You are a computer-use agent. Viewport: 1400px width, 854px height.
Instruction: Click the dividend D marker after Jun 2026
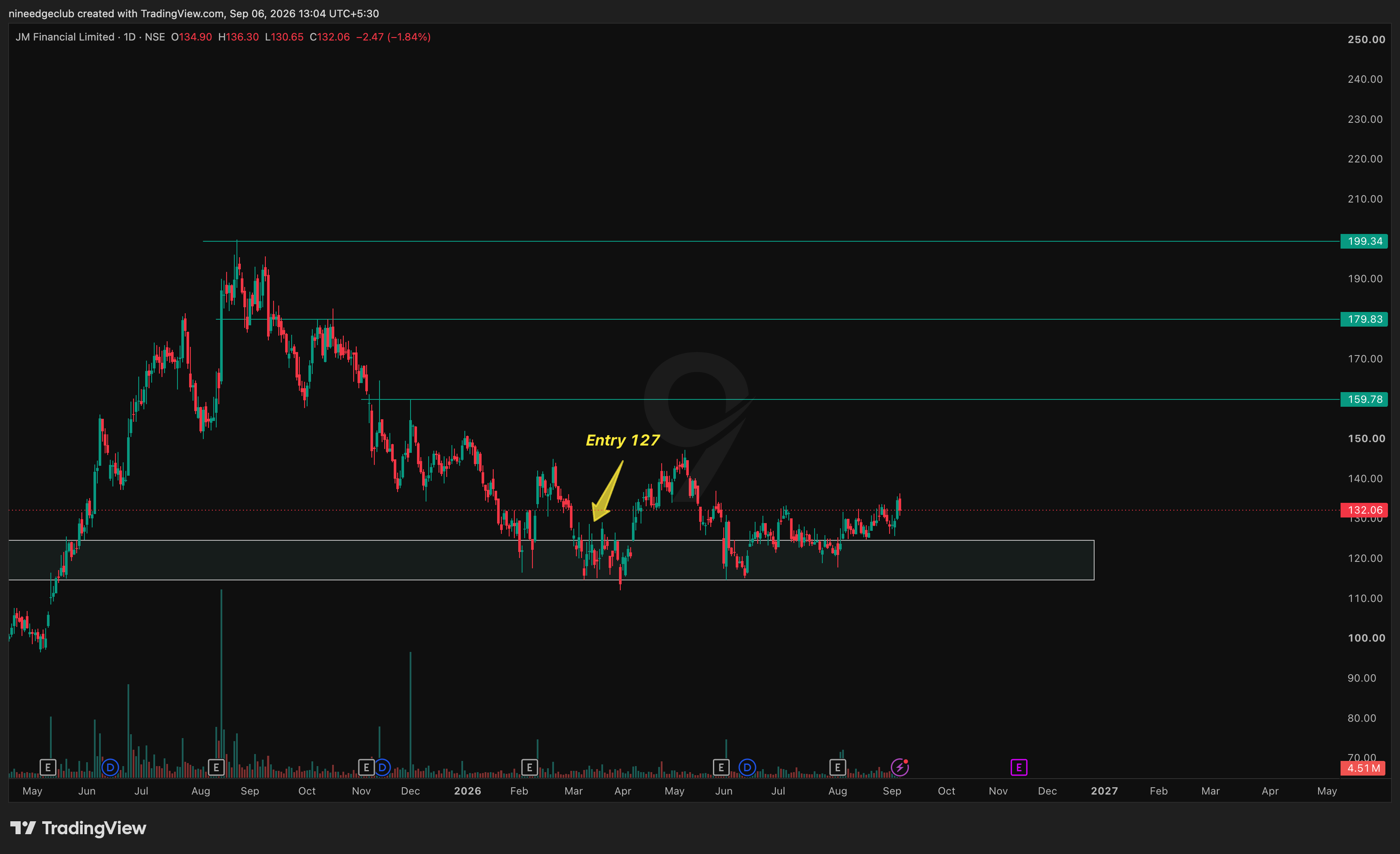747,768
